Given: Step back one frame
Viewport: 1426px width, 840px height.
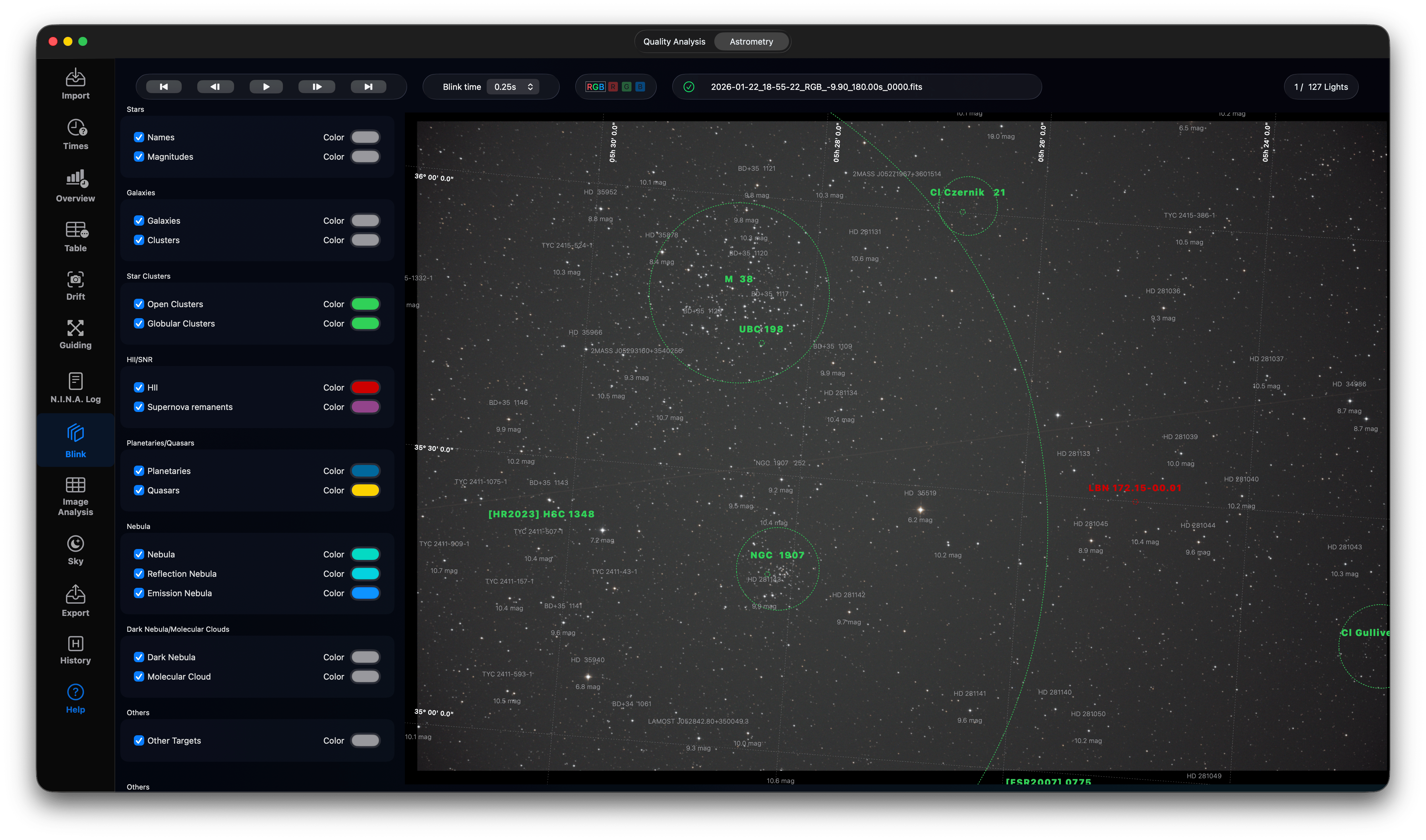Looking at the screenshot, I should pos(215,87).
